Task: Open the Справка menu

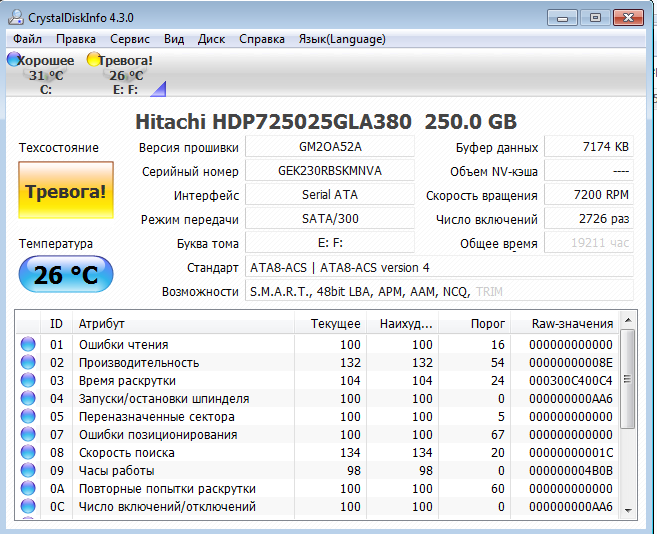Action: point(262,39)
